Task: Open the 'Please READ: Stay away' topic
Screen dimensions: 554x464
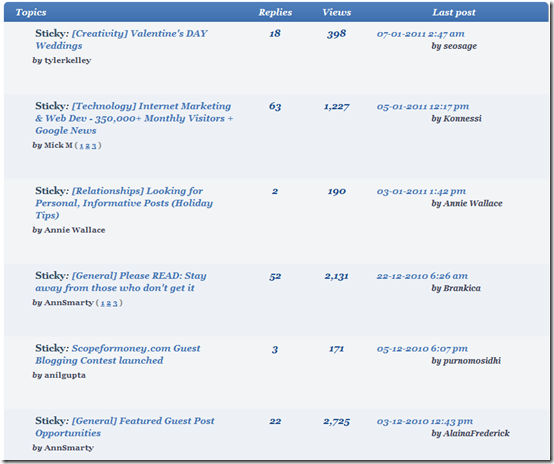Action: pyautogui.click(x=121, y=282)
